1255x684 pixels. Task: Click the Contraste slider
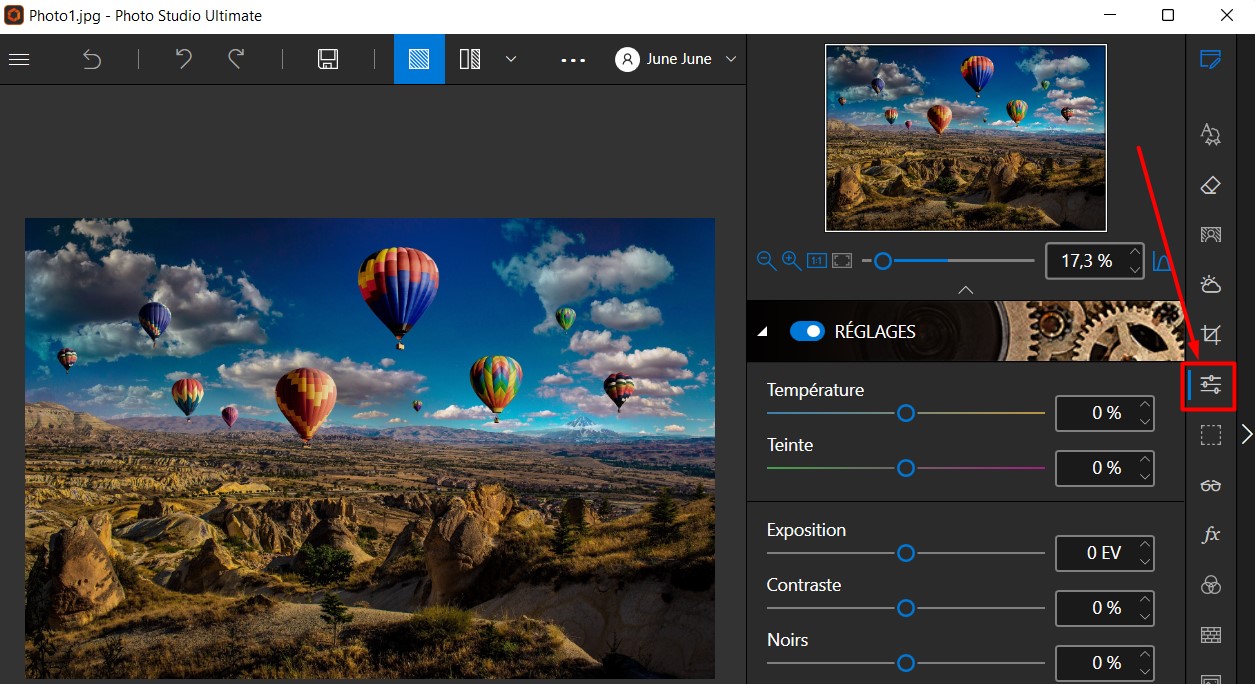click(x=906, y=607)
